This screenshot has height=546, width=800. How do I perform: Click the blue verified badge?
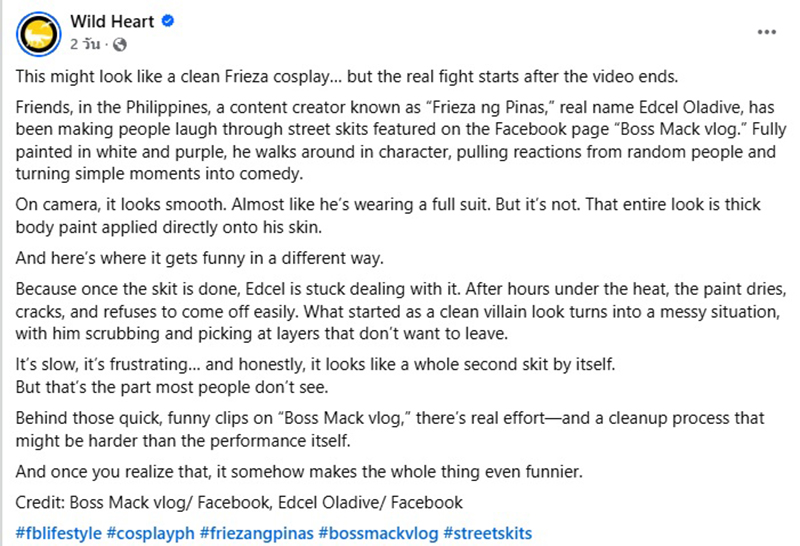point(168,23)
